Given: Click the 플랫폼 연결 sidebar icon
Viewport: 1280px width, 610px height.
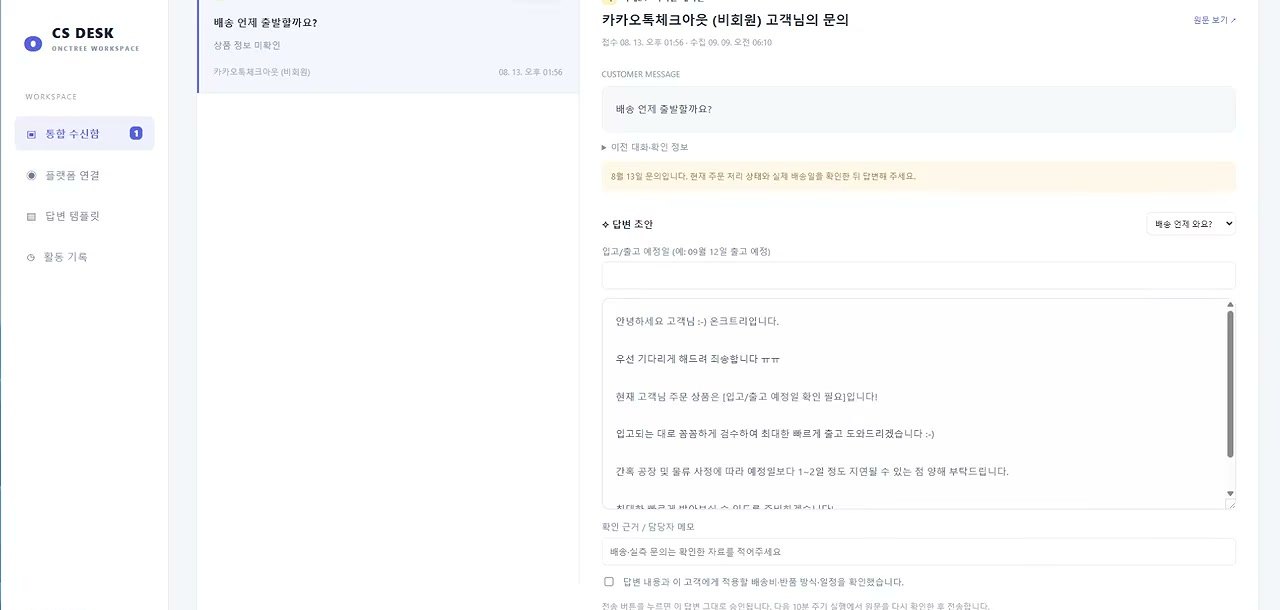Looking at the screenshot, I should click(x=31, y=175).
